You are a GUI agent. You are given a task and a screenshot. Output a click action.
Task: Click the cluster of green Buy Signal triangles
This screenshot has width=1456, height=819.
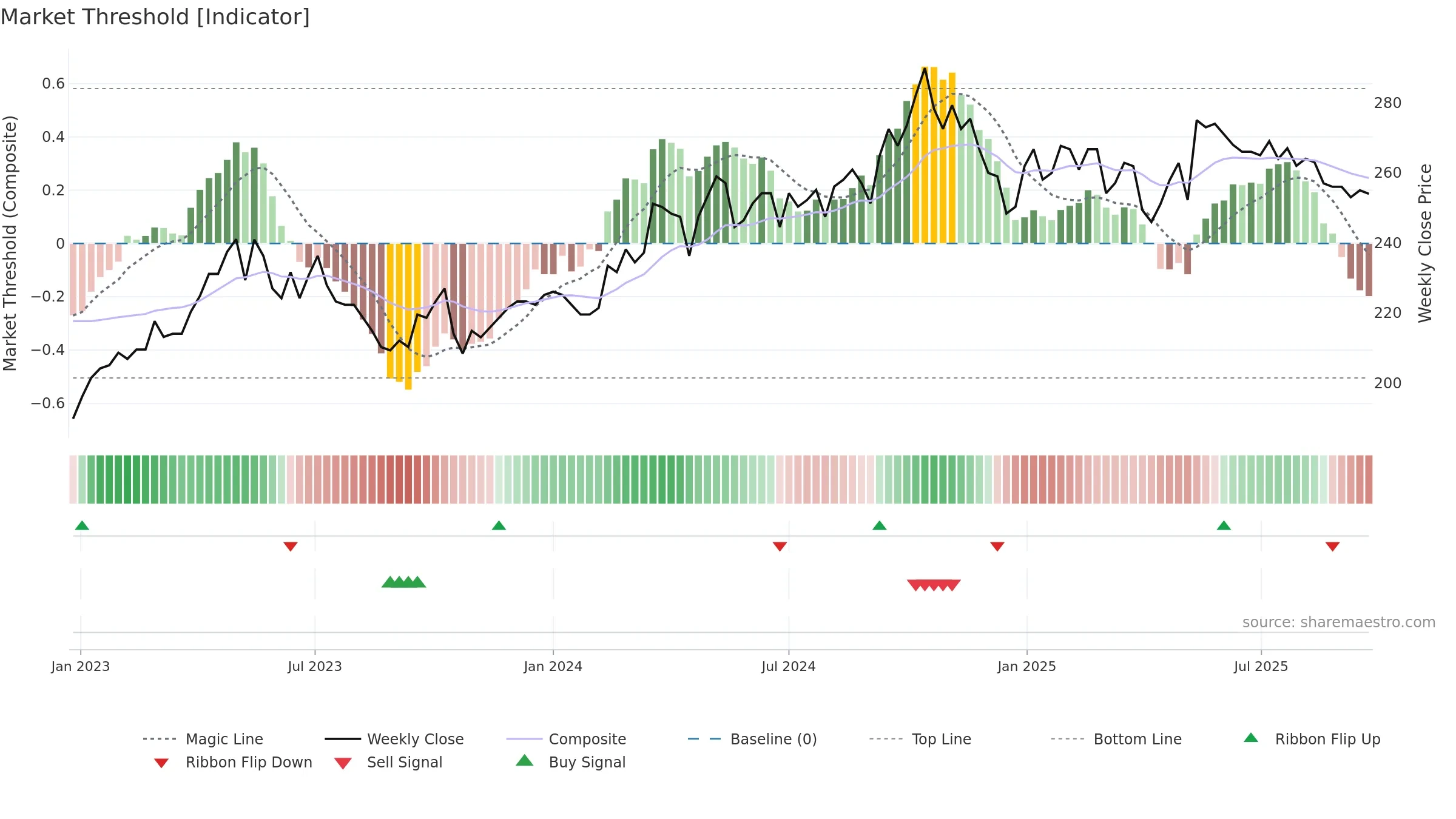point(403,582)
